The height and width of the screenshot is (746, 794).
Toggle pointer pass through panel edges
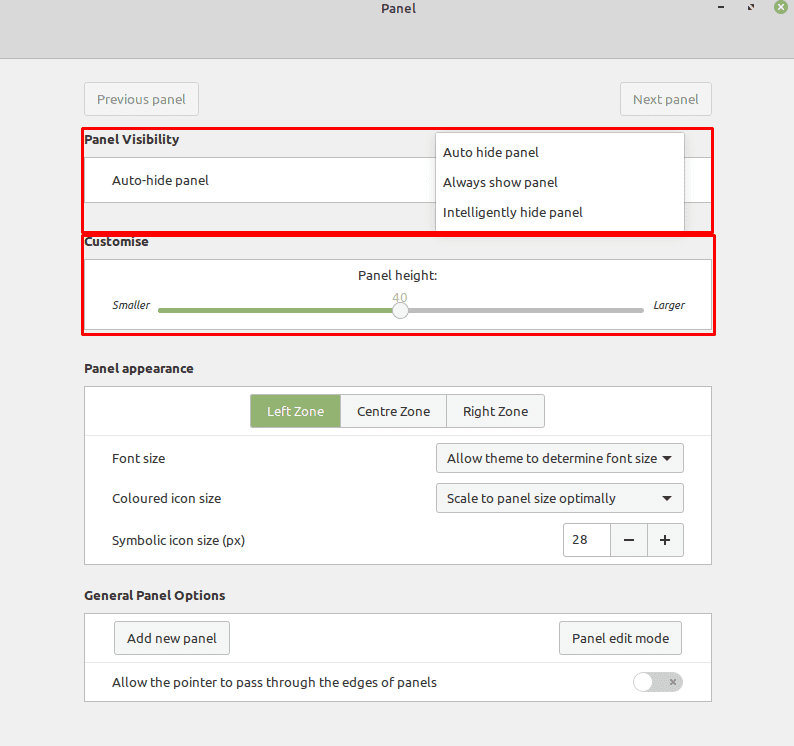pos(657,682)
